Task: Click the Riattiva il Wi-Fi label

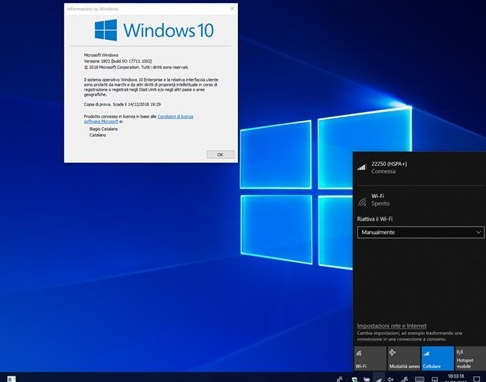Action: (x=375, y=219)
